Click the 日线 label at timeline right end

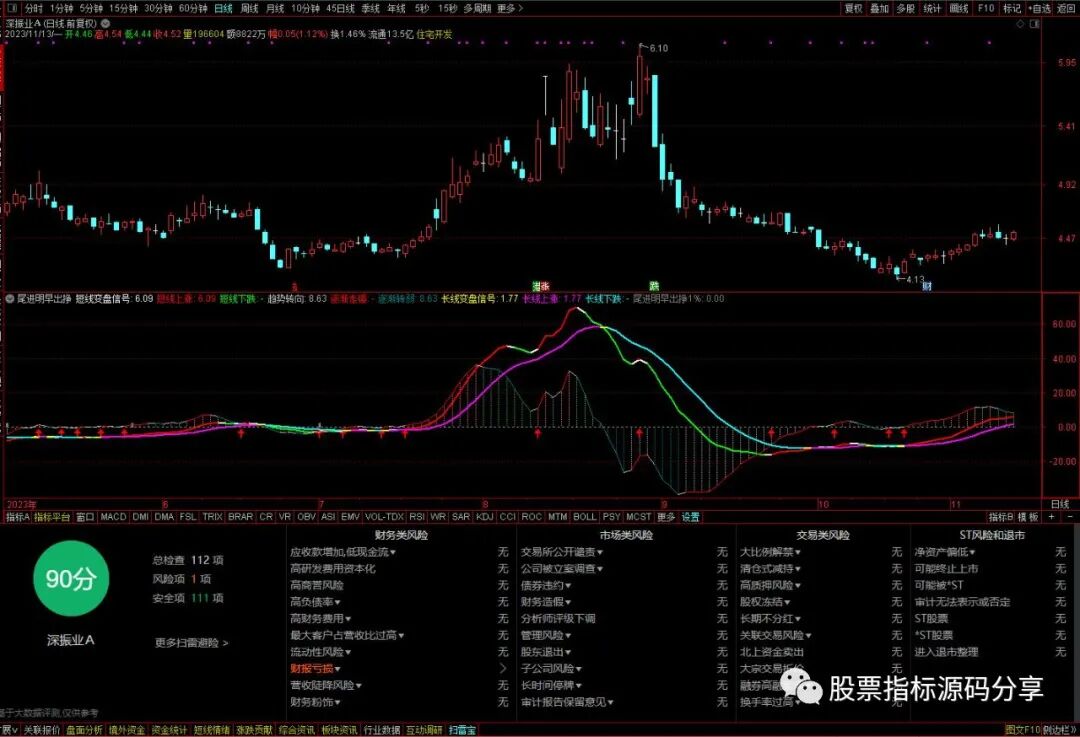coord(1061,504)
